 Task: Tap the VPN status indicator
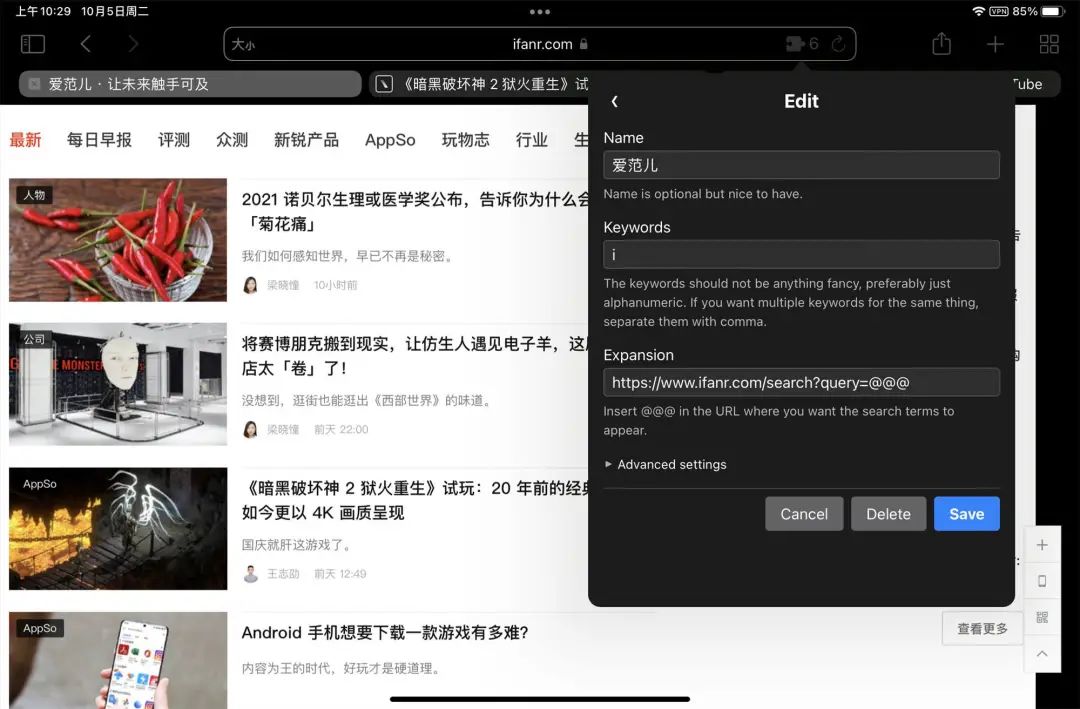(x=999, y=11)
